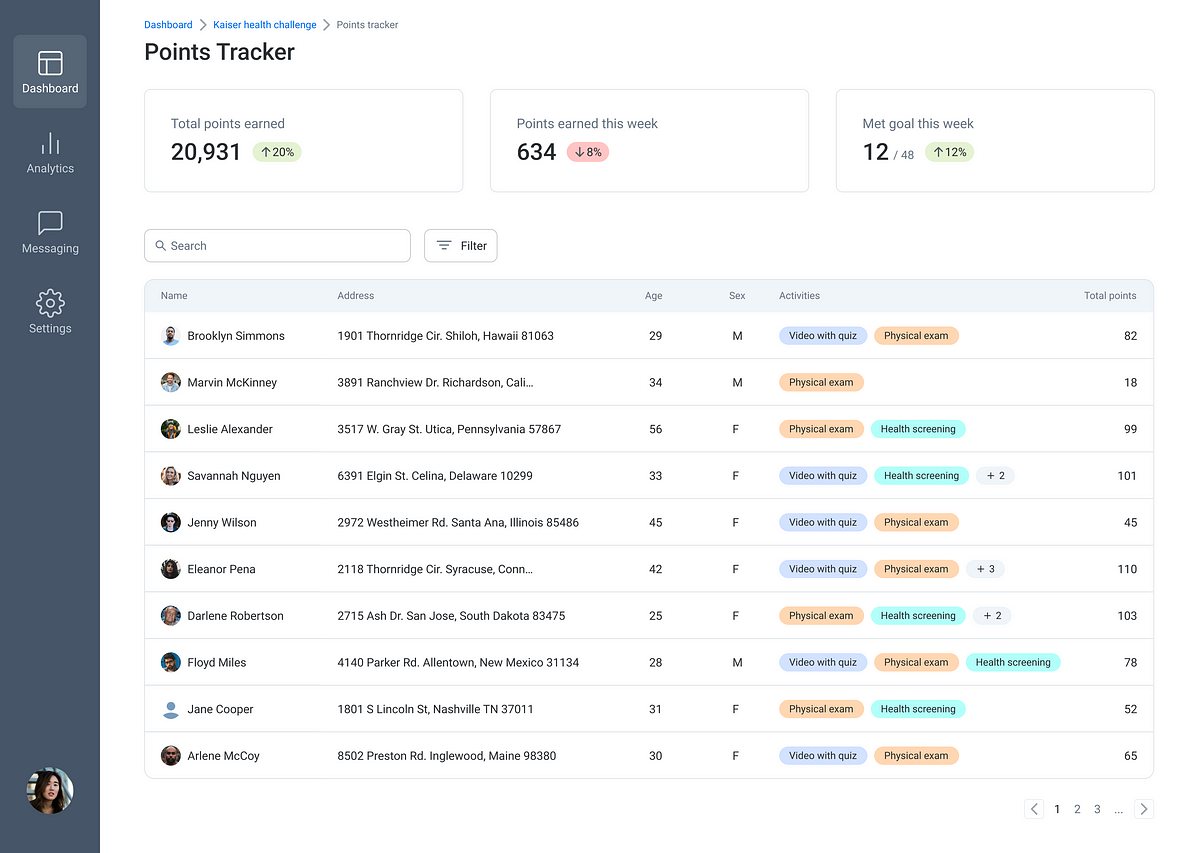Expand the + 2 activities chip for Savannah Nguyen
Image resolution: width=1200 pixels, height=853 pixels.
click(995, 476)
